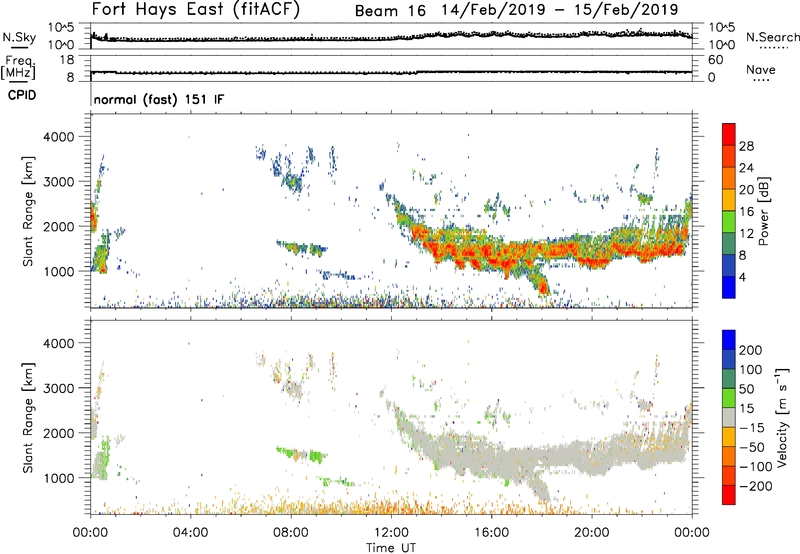Screen dimensions: 800x554
Task: Click the 'Fort Hays East (fitACF)' title
Action: 196,10
